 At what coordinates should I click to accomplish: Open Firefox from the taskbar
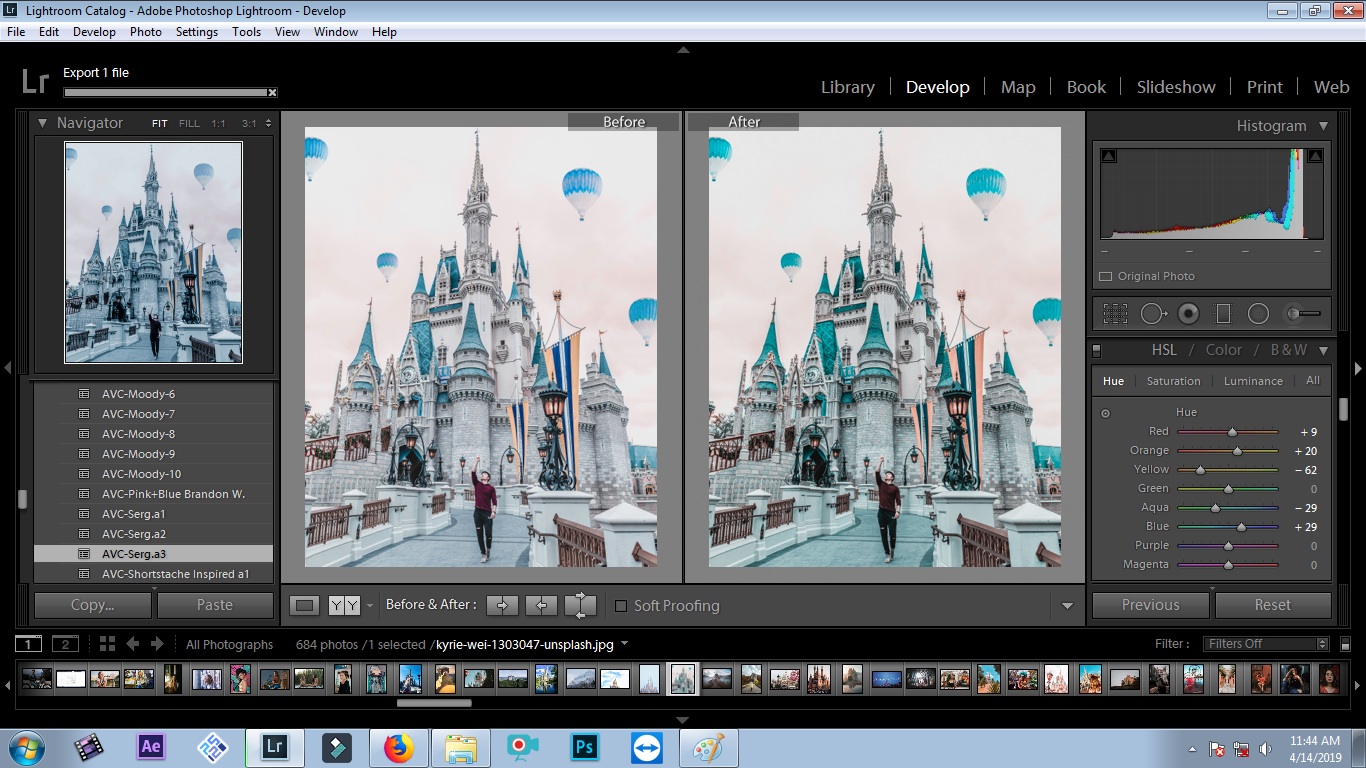397,748
